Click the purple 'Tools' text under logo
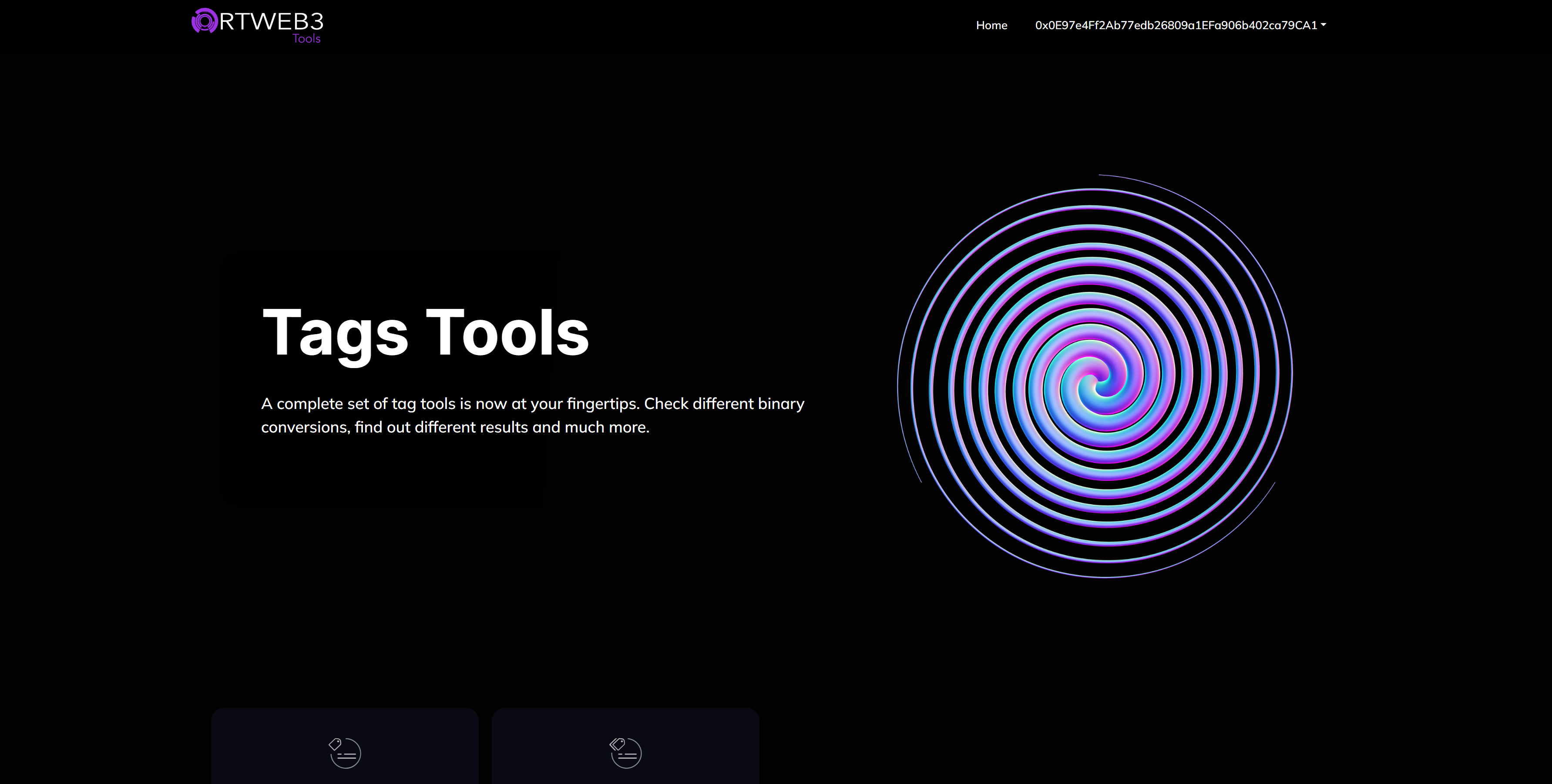 pyautogui.click(x=306, y=39)
